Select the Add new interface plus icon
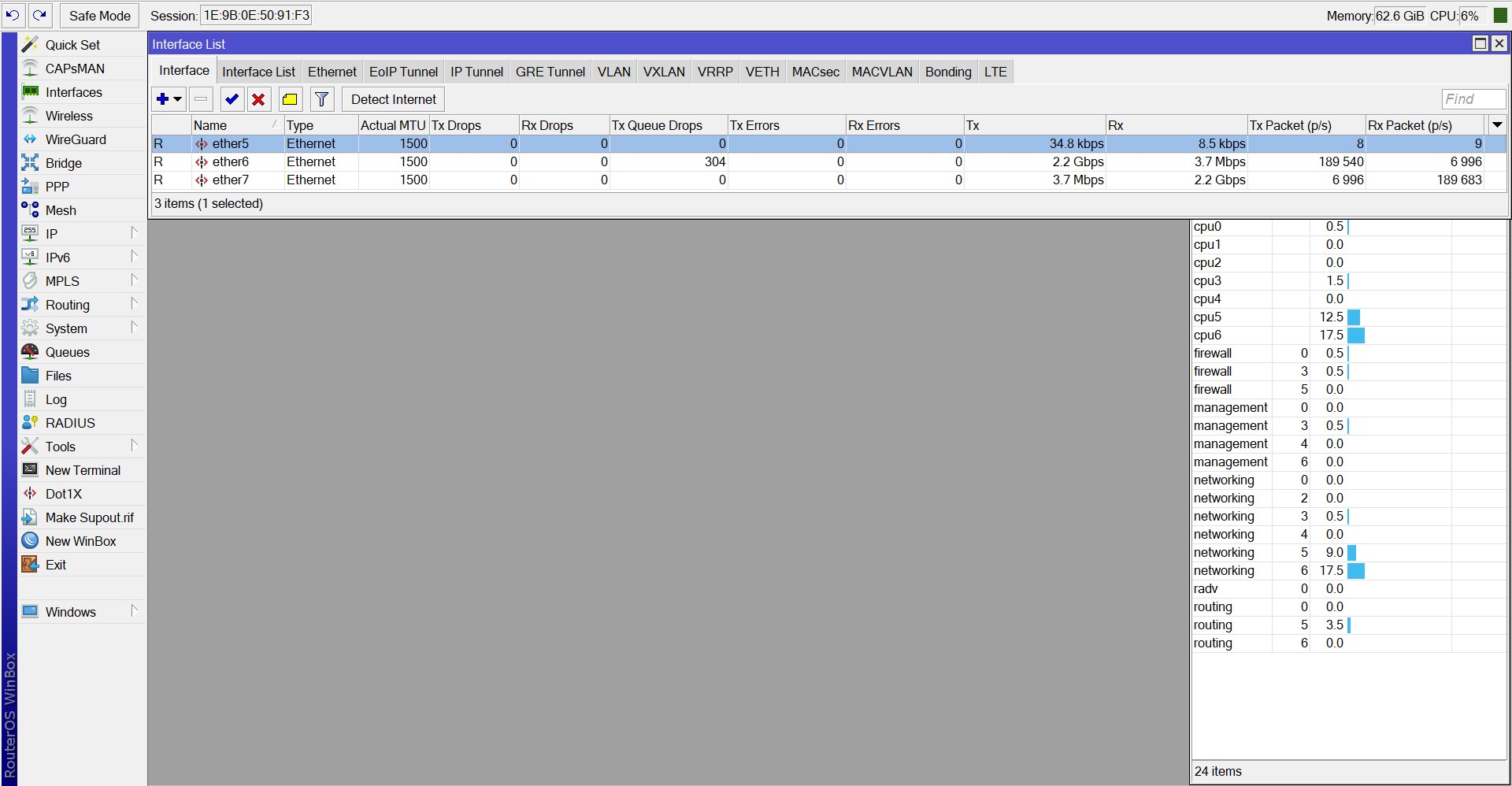 163,99
